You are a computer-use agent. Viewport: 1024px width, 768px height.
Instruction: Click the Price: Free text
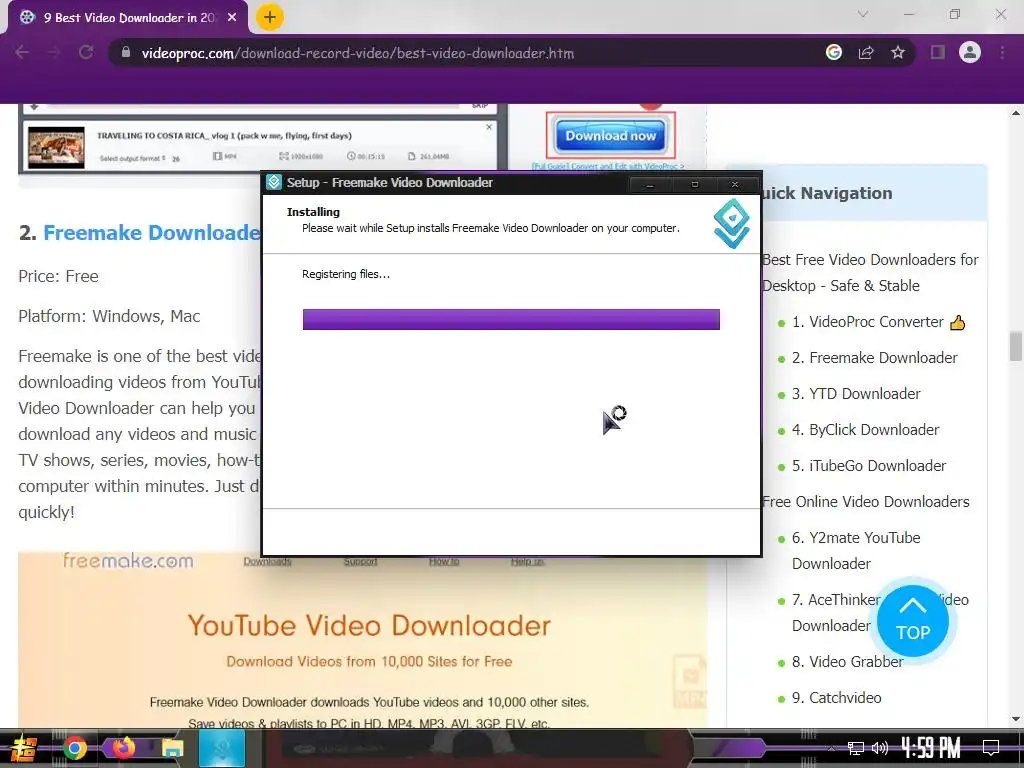(58, 276)
